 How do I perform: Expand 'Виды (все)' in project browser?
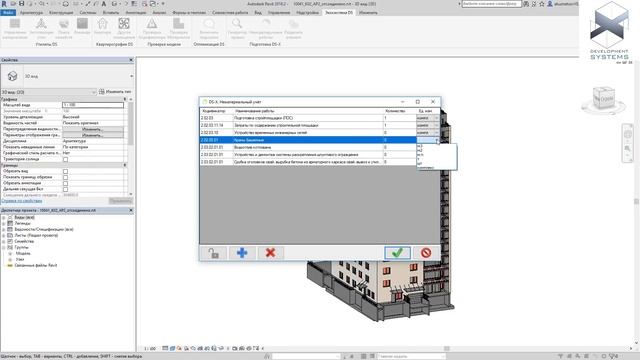click(x=4, y=218)
